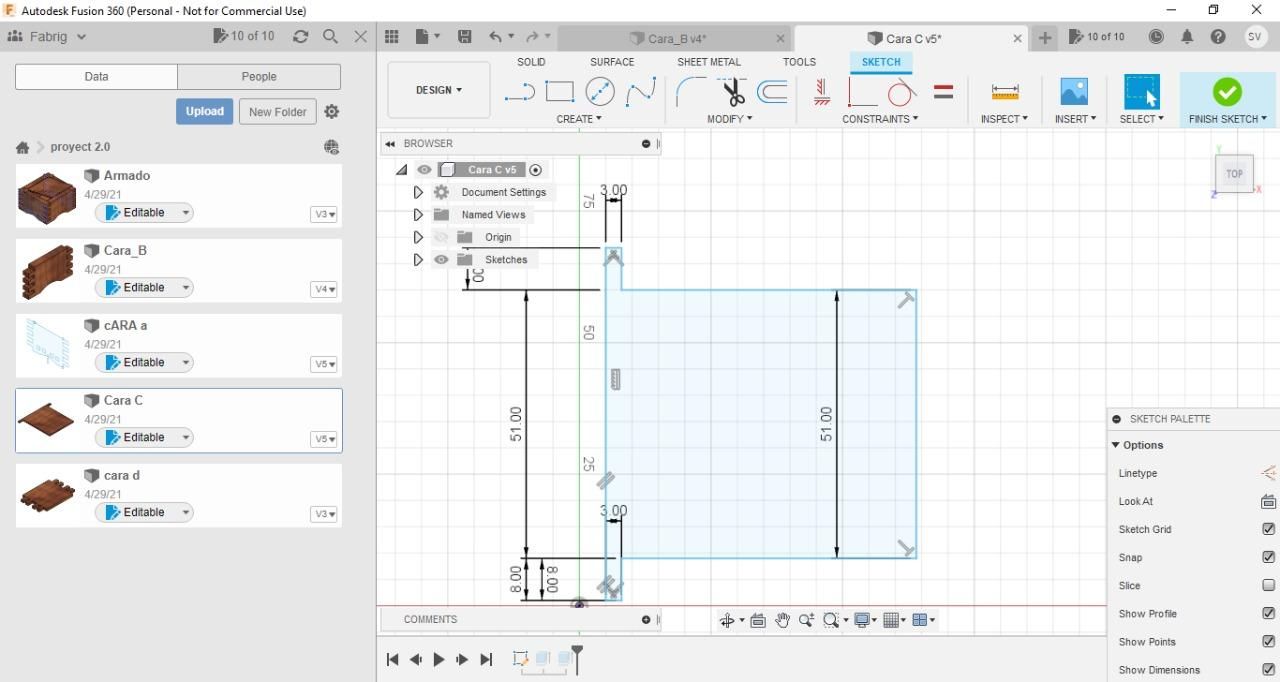Image resolution: width=1280 pixels, height=682 pixels.
Task: Switch to the SOLID tab
Action: 531,62
